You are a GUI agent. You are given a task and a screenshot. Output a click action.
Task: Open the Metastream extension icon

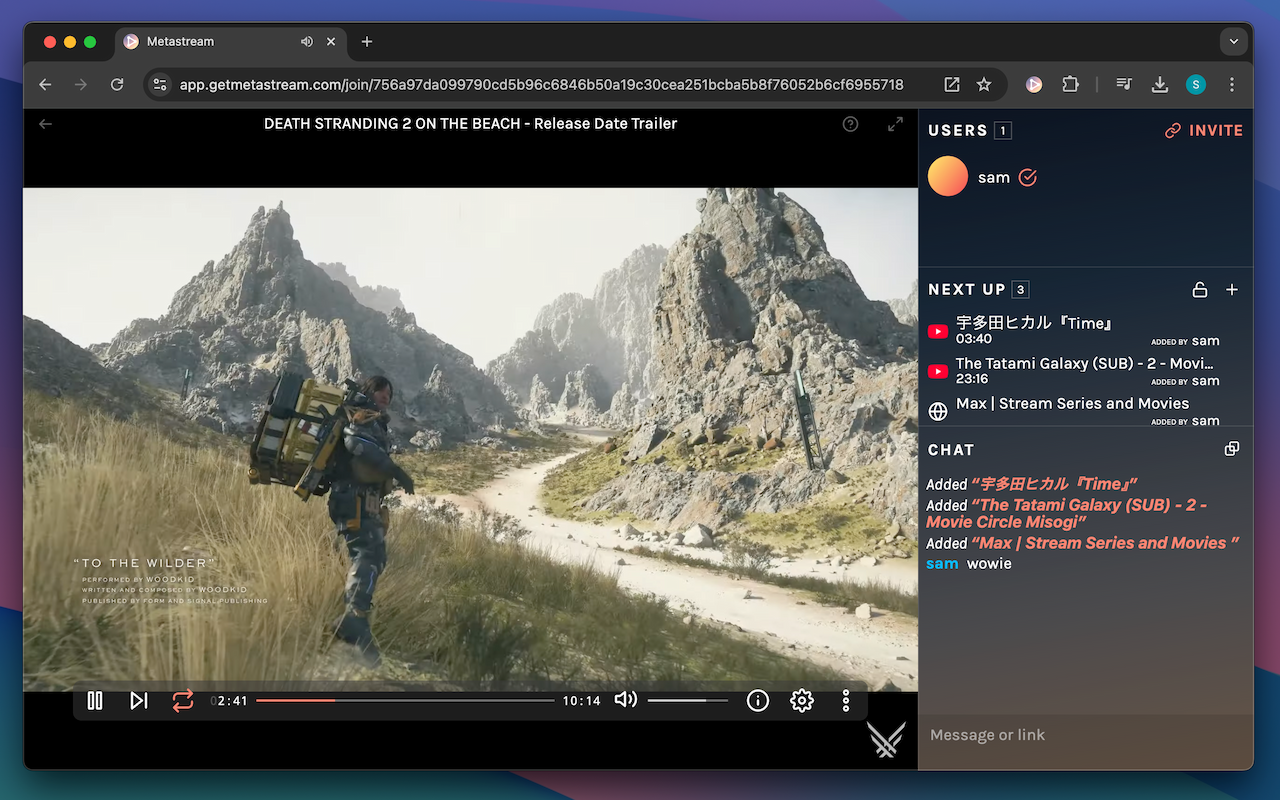pos(1034,85)
